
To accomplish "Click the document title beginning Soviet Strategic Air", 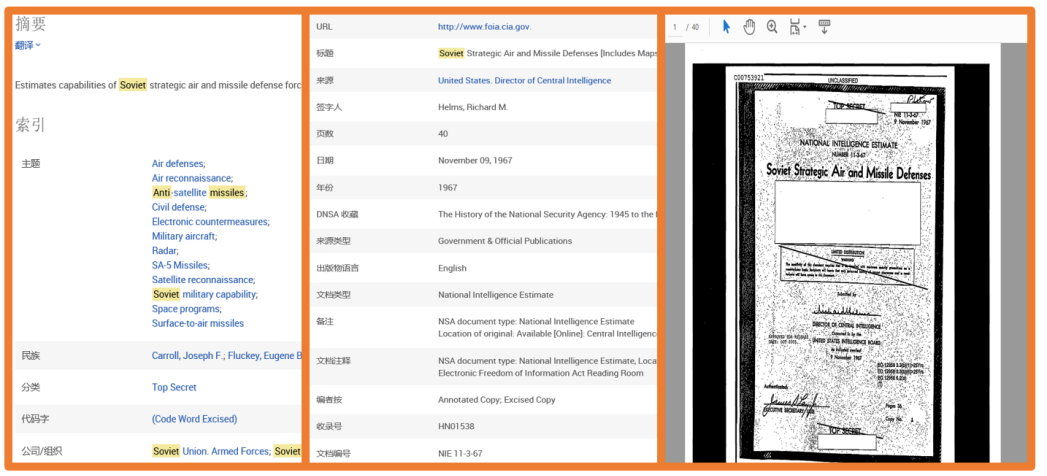I will (x=548, y=53).
